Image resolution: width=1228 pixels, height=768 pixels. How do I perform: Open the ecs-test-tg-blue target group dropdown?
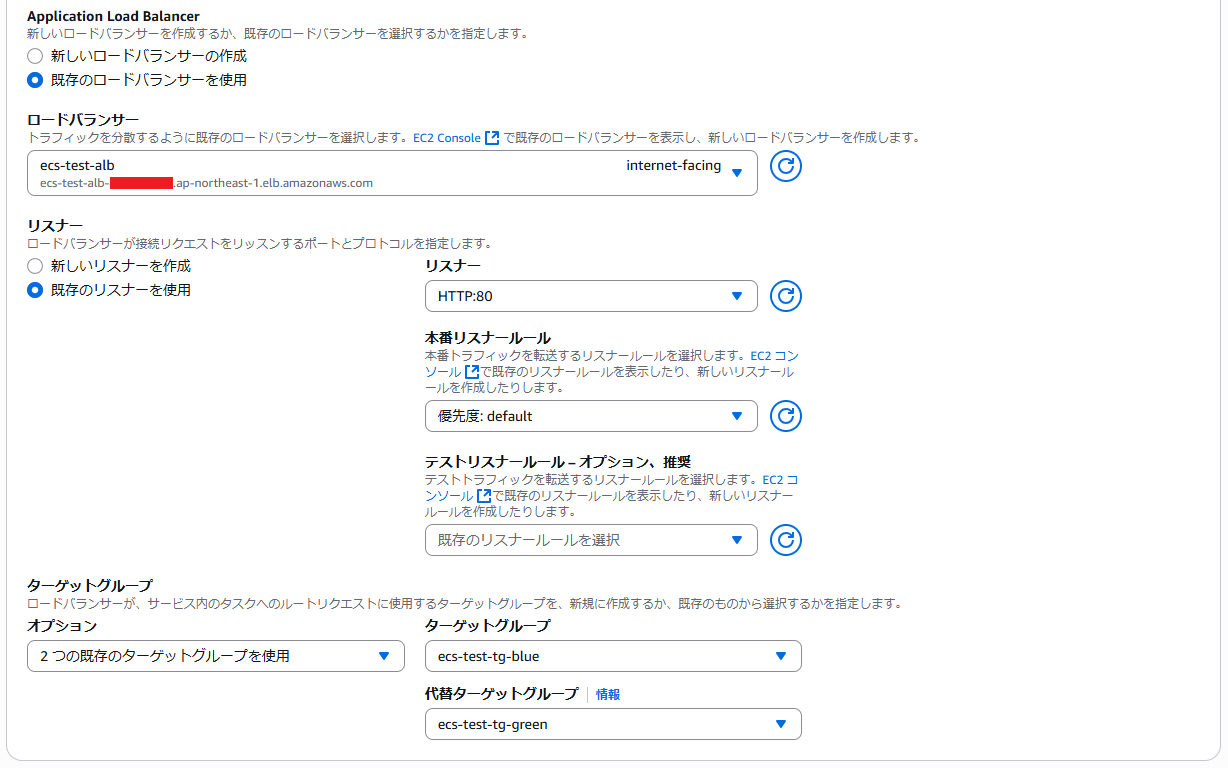click(613, 656)
